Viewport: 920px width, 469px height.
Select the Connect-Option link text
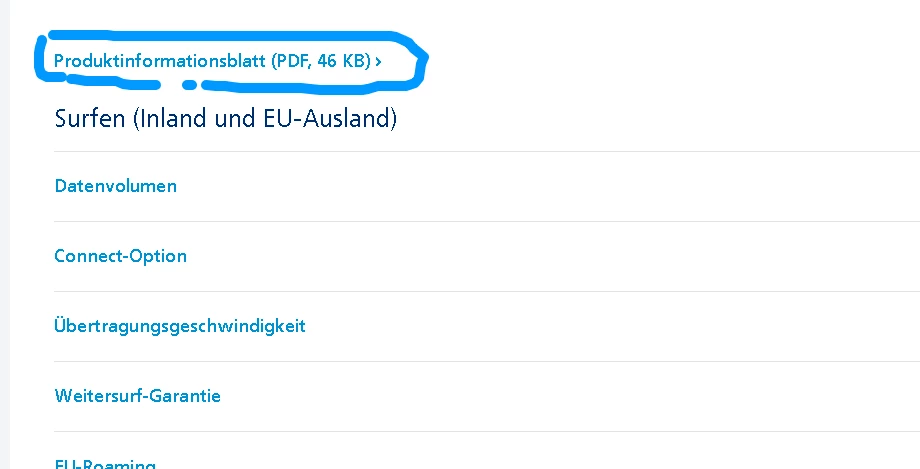click(x=120, y=256)
